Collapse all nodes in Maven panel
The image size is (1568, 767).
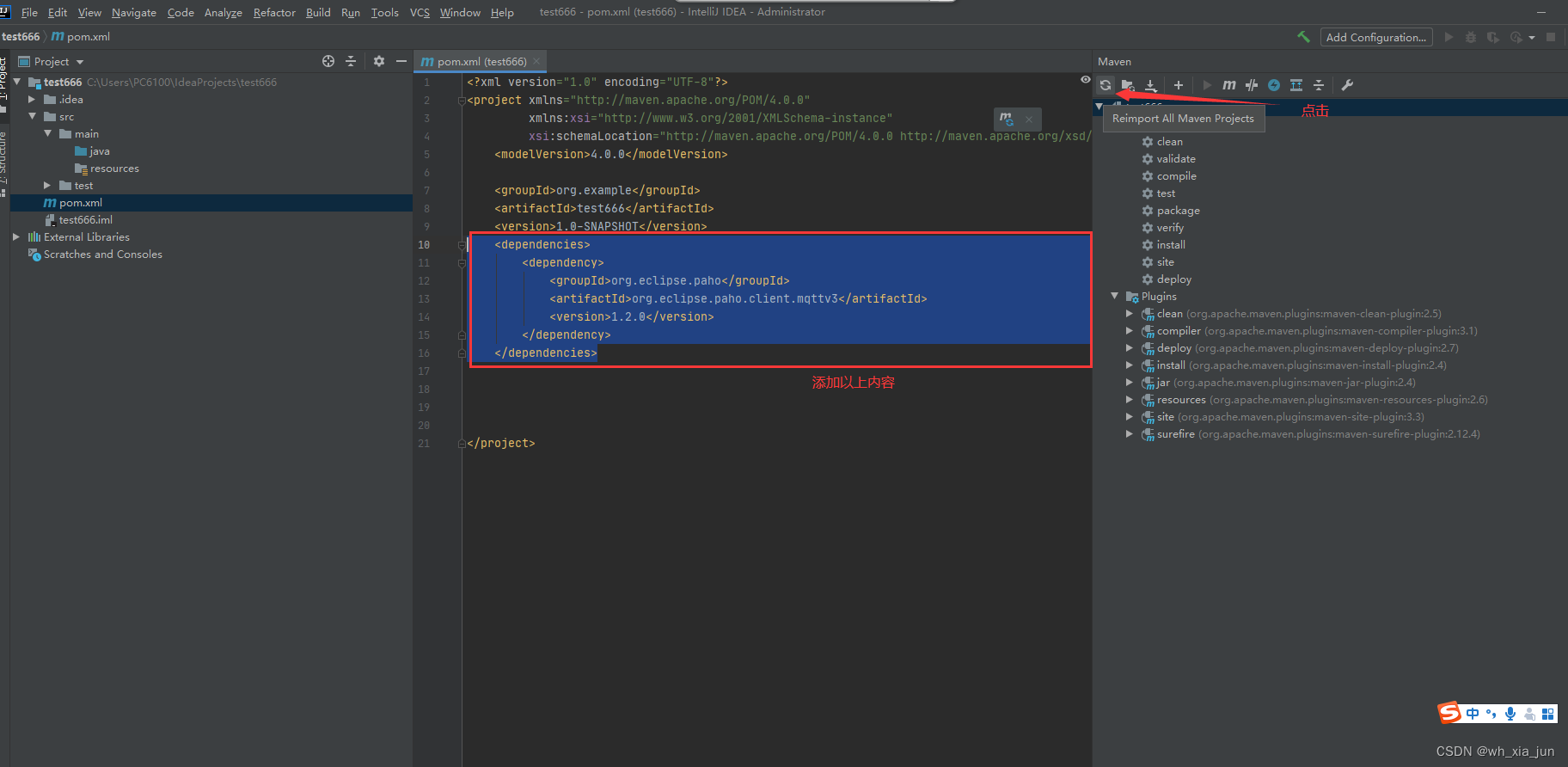(x=1319, y=85)
